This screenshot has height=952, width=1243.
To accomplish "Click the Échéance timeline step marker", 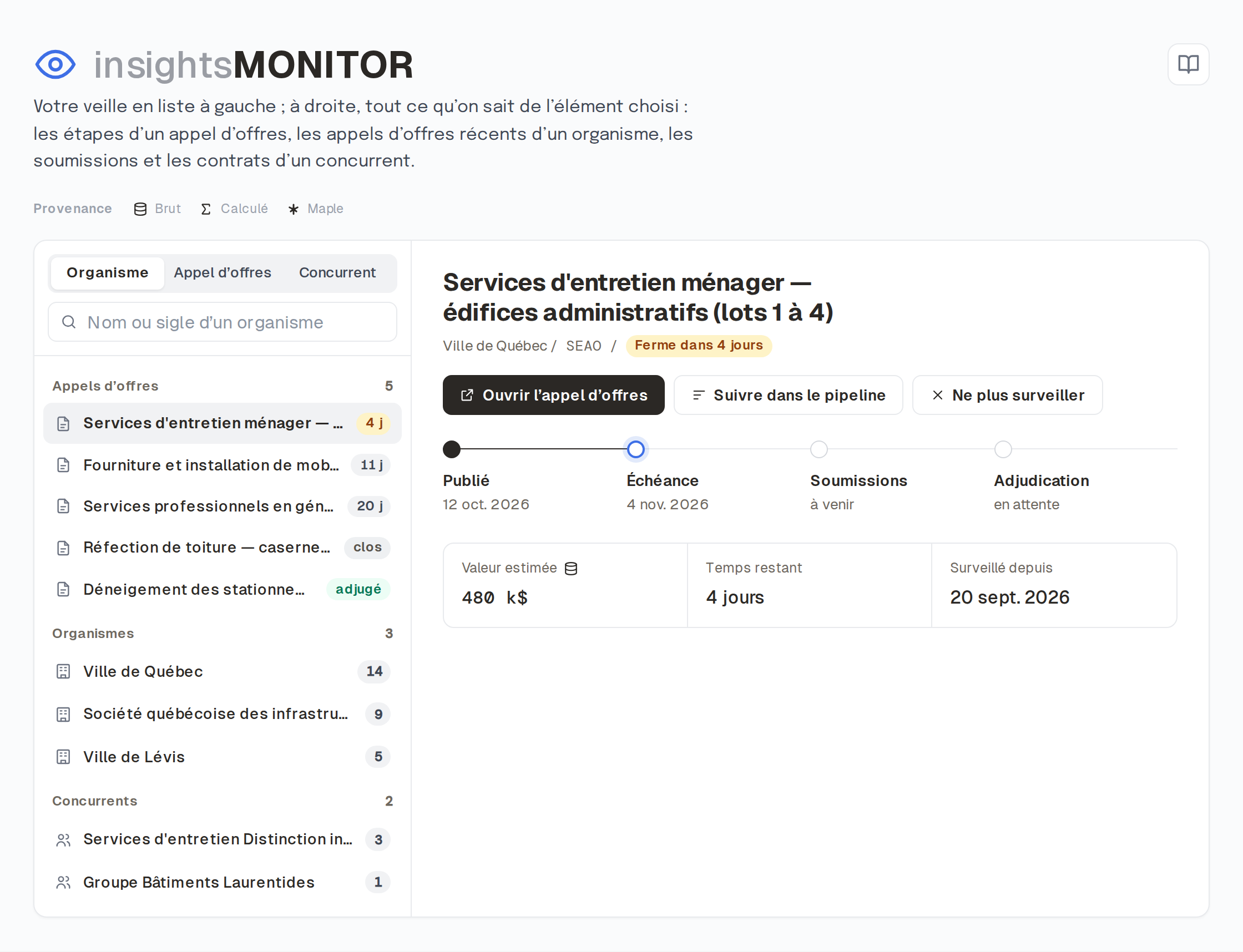I will [635, 449].
